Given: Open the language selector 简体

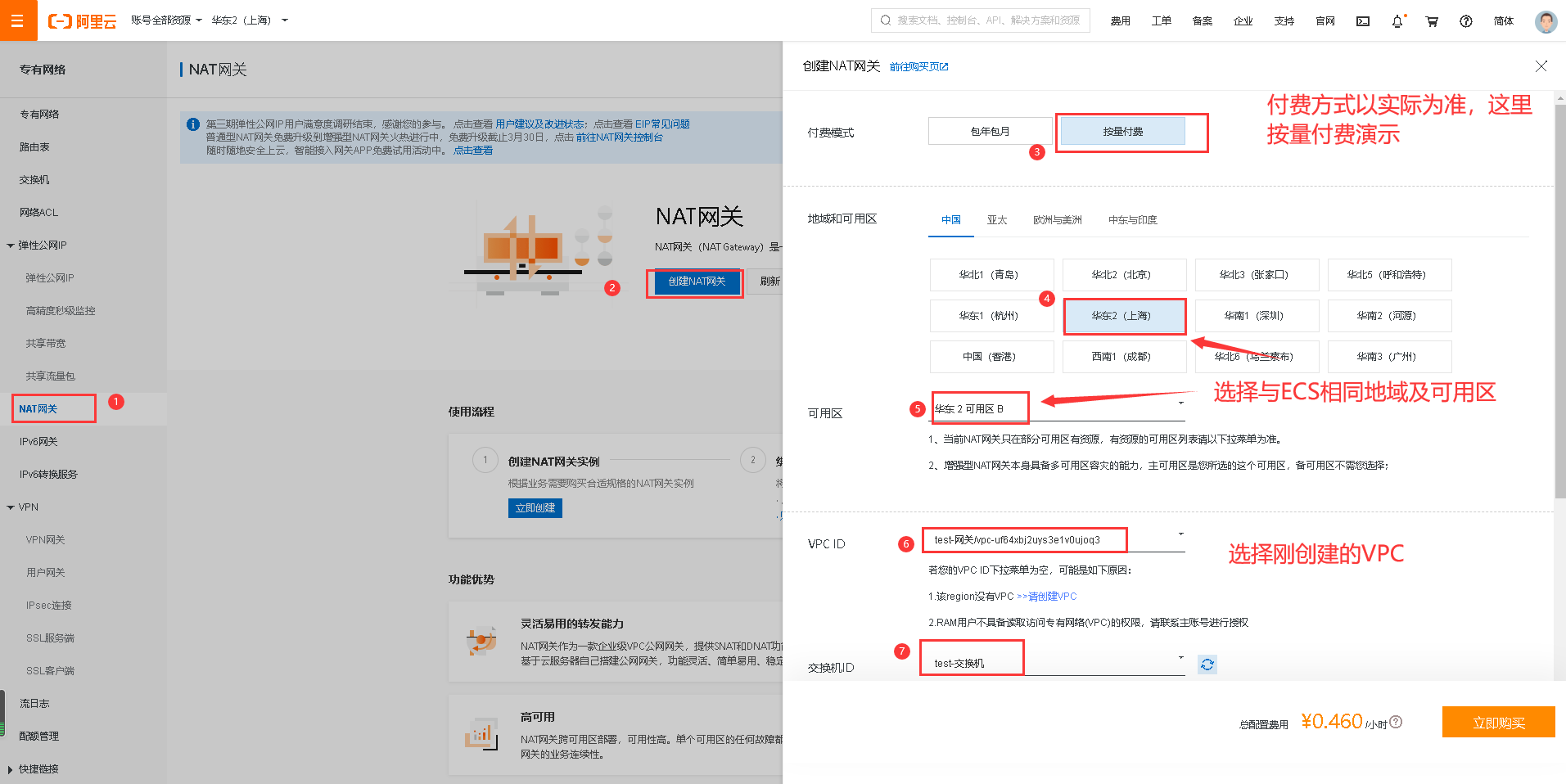Looking at the screenshot, I should 1504,21.
